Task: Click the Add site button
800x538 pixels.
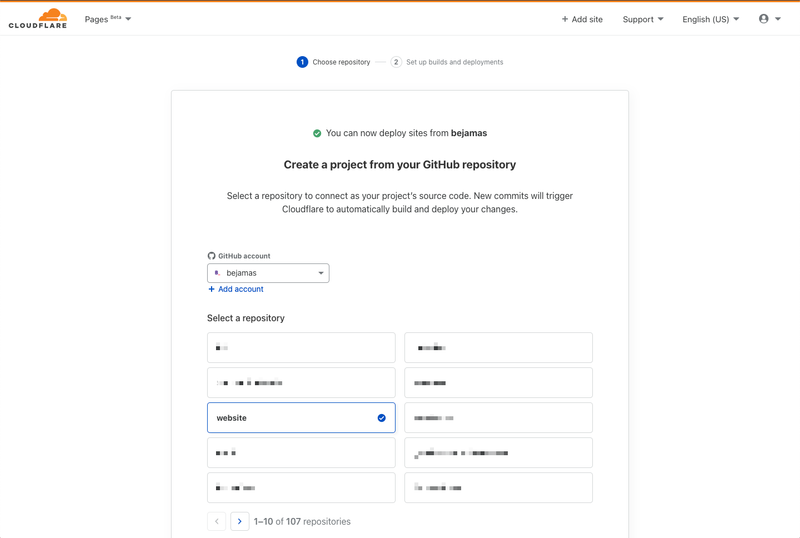Action: [582, 19]
